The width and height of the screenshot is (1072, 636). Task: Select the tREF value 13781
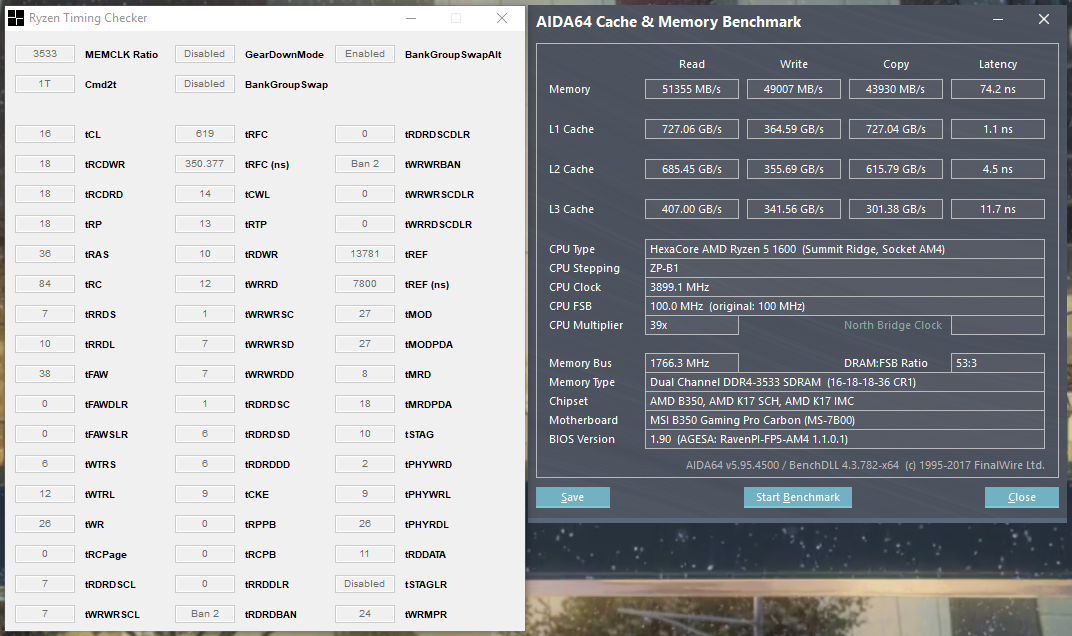(365, 254)
